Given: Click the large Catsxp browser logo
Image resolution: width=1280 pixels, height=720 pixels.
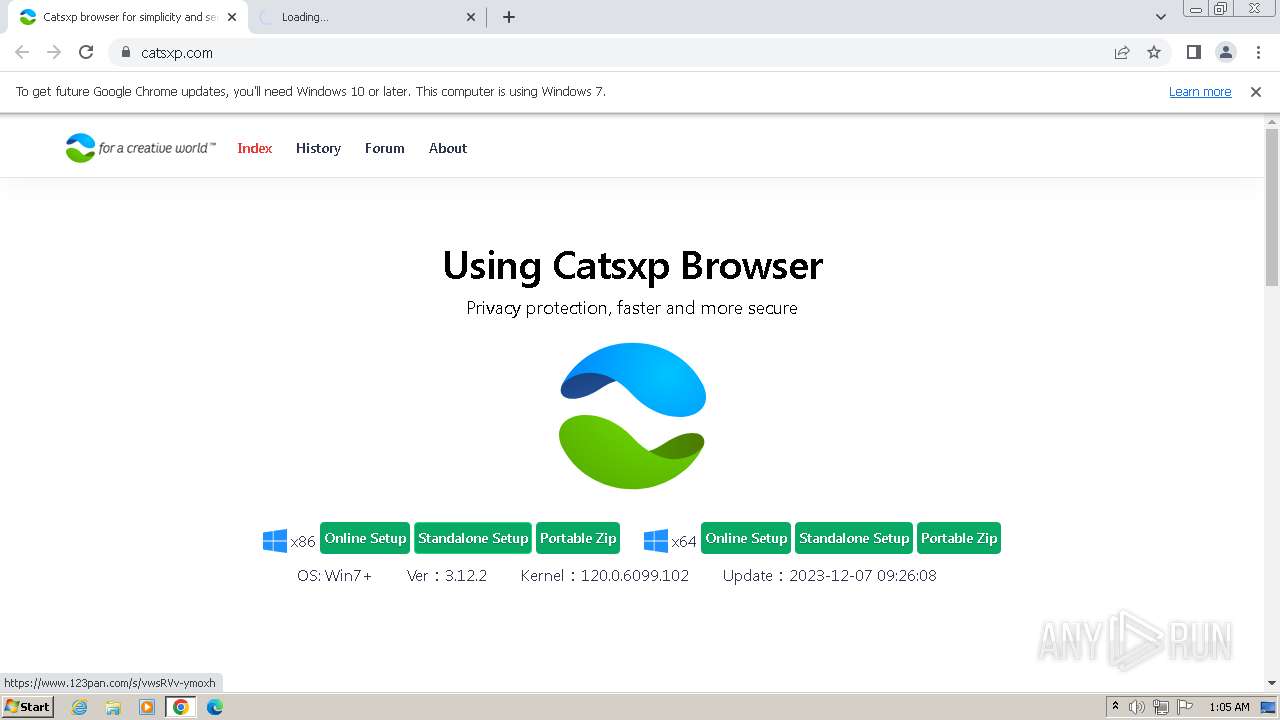Looking at the screenshot, I should pyautogui.click(x=632, y=416).
